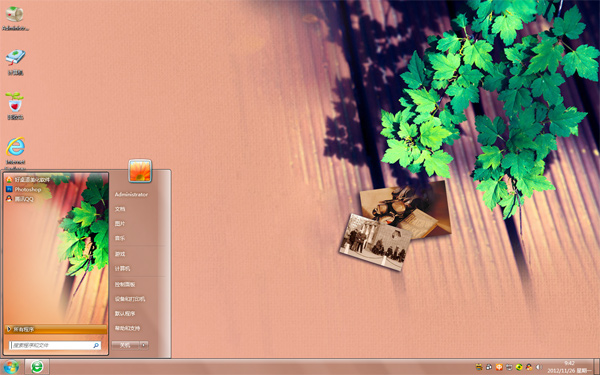This screenshot has height=375, width=600.
Task: Open 默认程序 (Default Programs)
Action: (125, 313)
